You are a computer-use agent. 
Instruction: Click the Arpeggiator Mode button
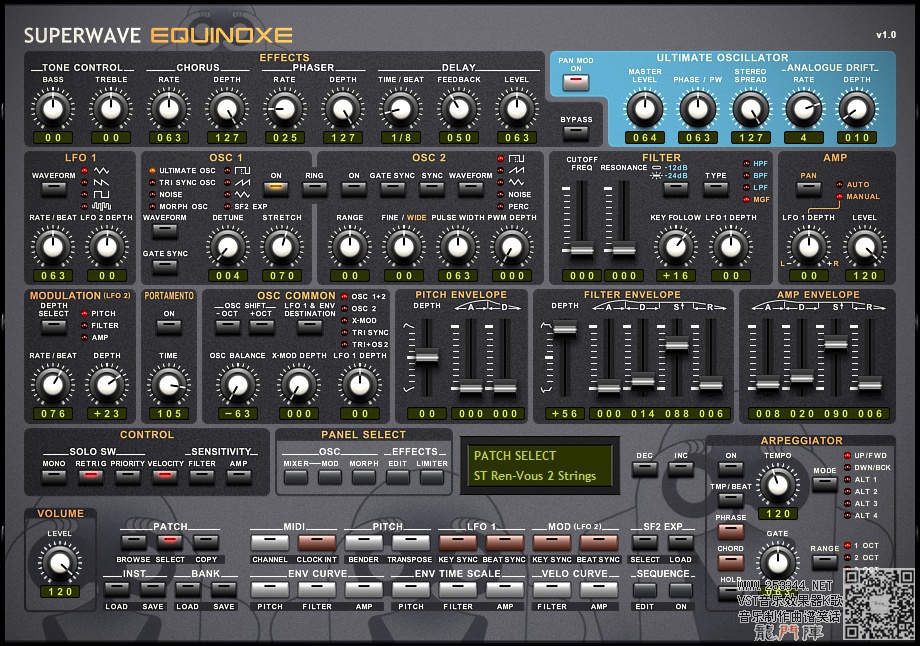(824, 483)
